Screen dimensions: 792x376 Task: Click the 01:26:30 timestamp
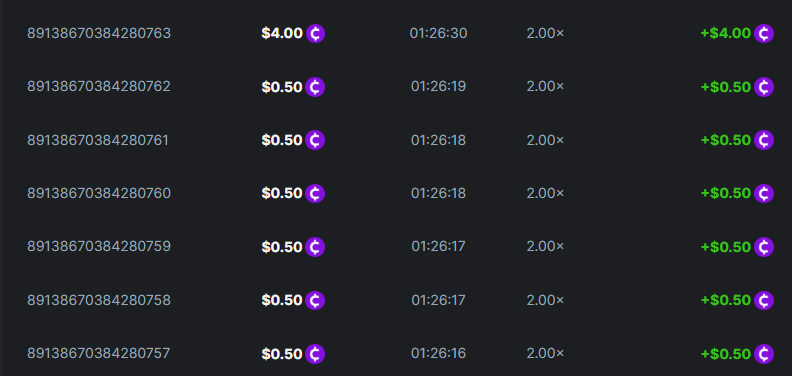click(x=438, y=34)
